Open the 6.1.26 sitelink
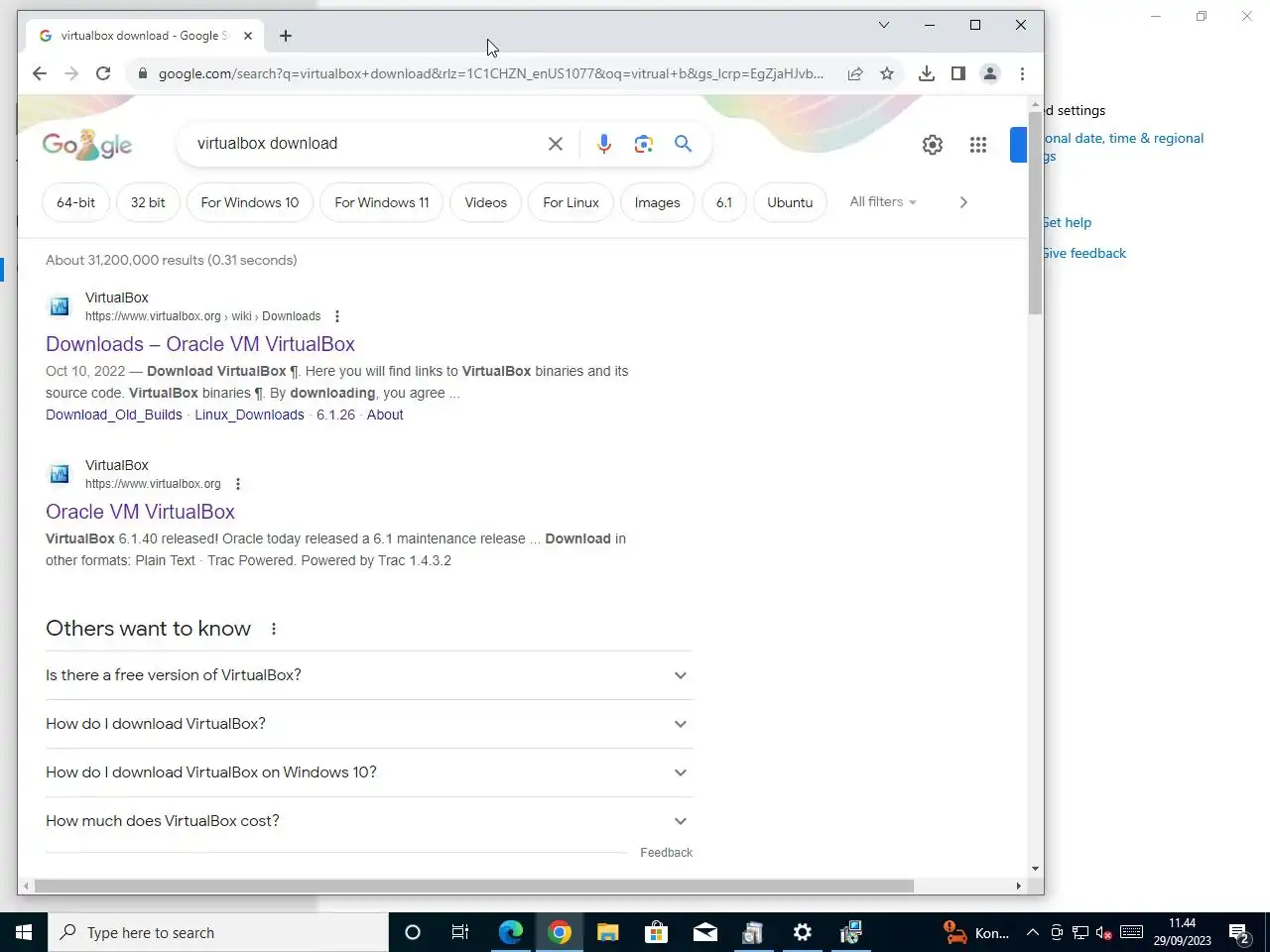 pyautogui.click(x=335, y=415)
